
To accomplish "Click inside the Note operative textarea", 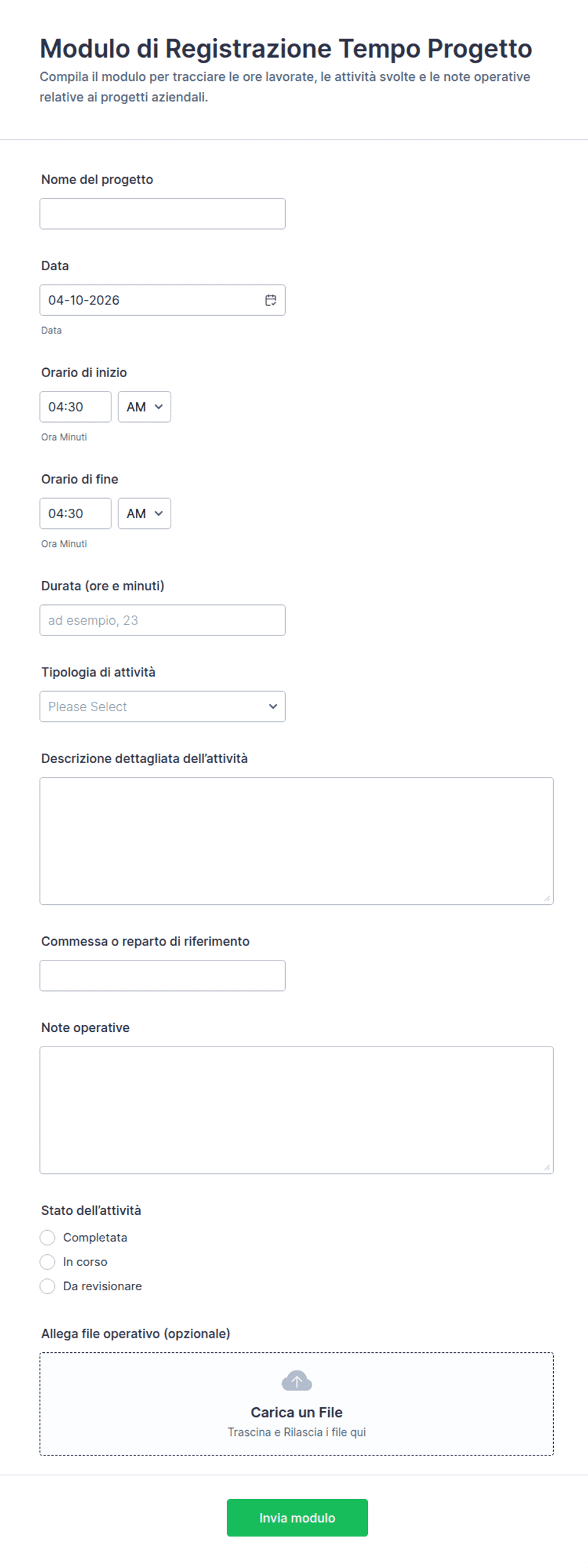I will 297,1109.
